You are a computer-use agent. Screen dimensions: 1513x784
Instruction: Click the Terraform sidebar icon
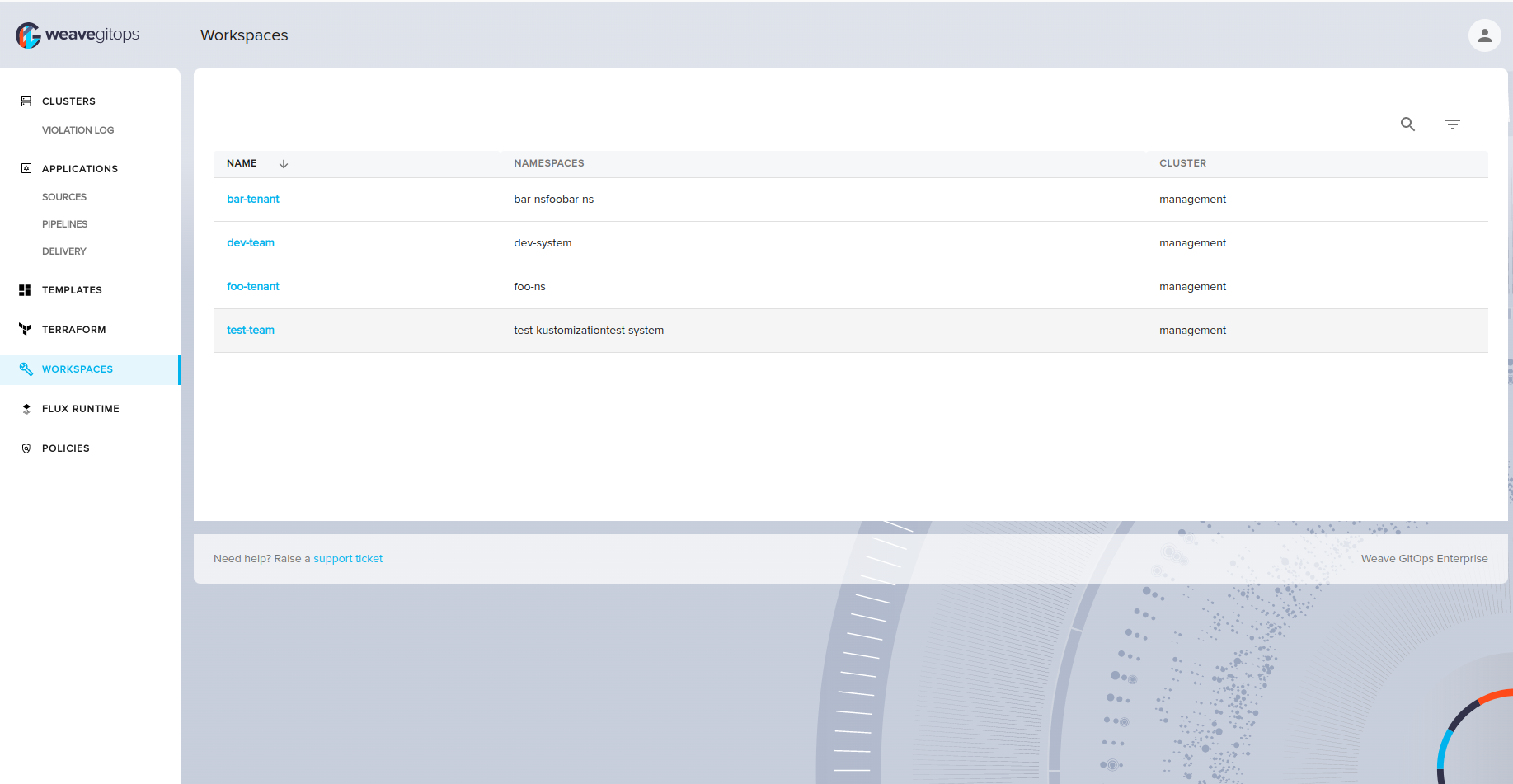tap(25, 329)
